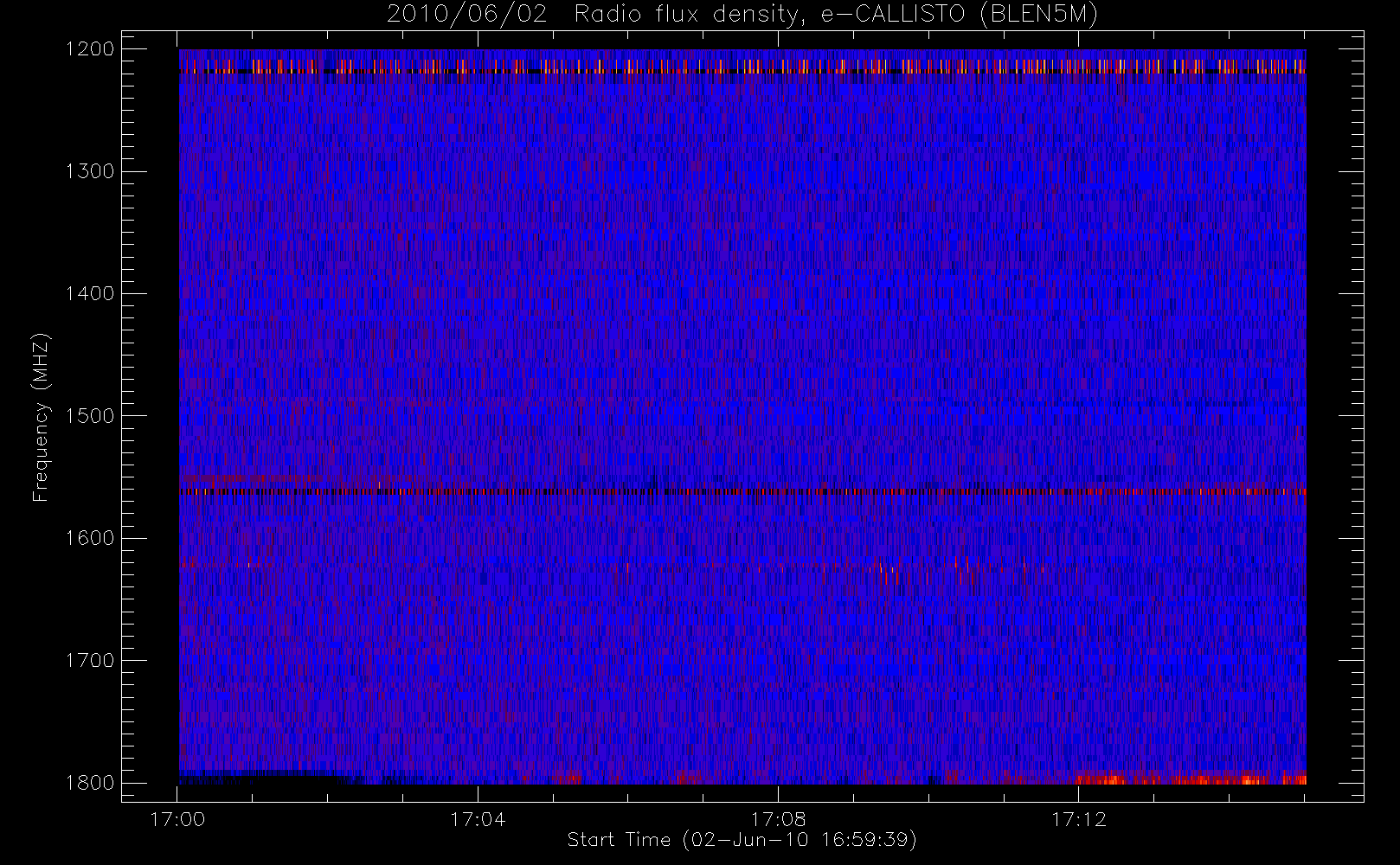Image resolution: width=1400 pixels, height=865 pixels.
Task: Select the 1800 frequency tick label
Action: (90, 783)
